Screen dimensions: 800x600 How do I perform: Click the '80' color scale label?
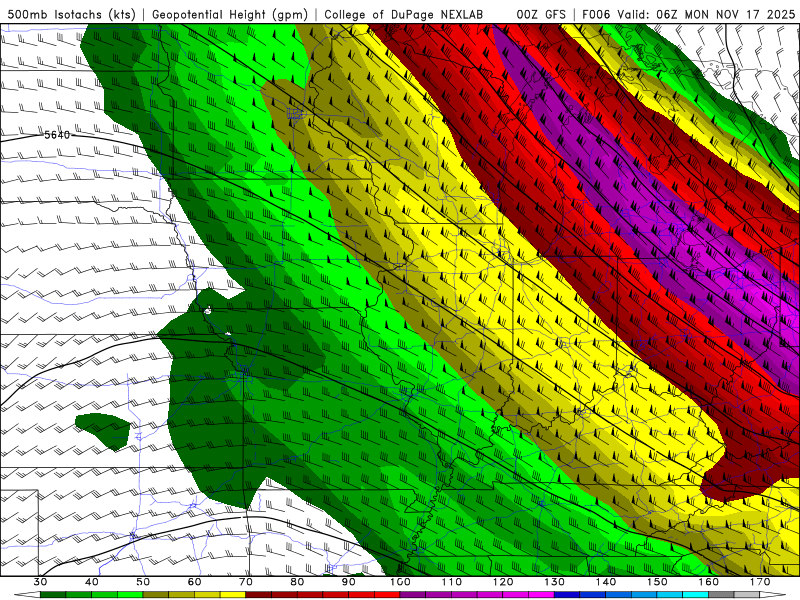click(297, 582)
